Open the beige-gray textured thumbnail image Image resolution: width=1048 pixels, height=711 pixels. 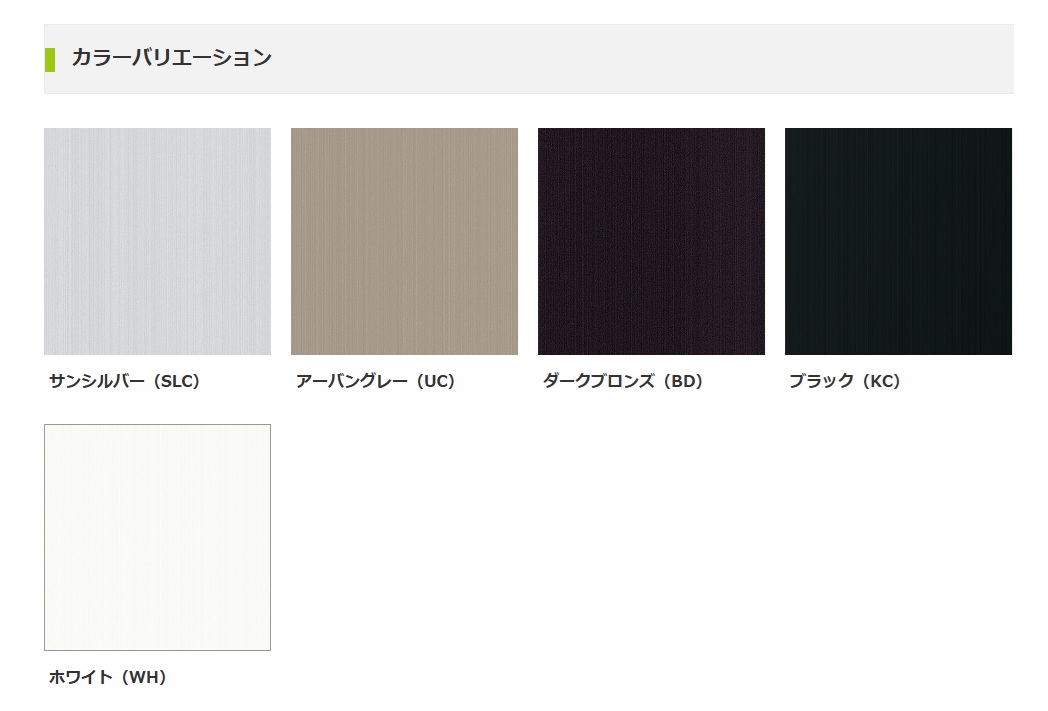[x=404, y=241]
